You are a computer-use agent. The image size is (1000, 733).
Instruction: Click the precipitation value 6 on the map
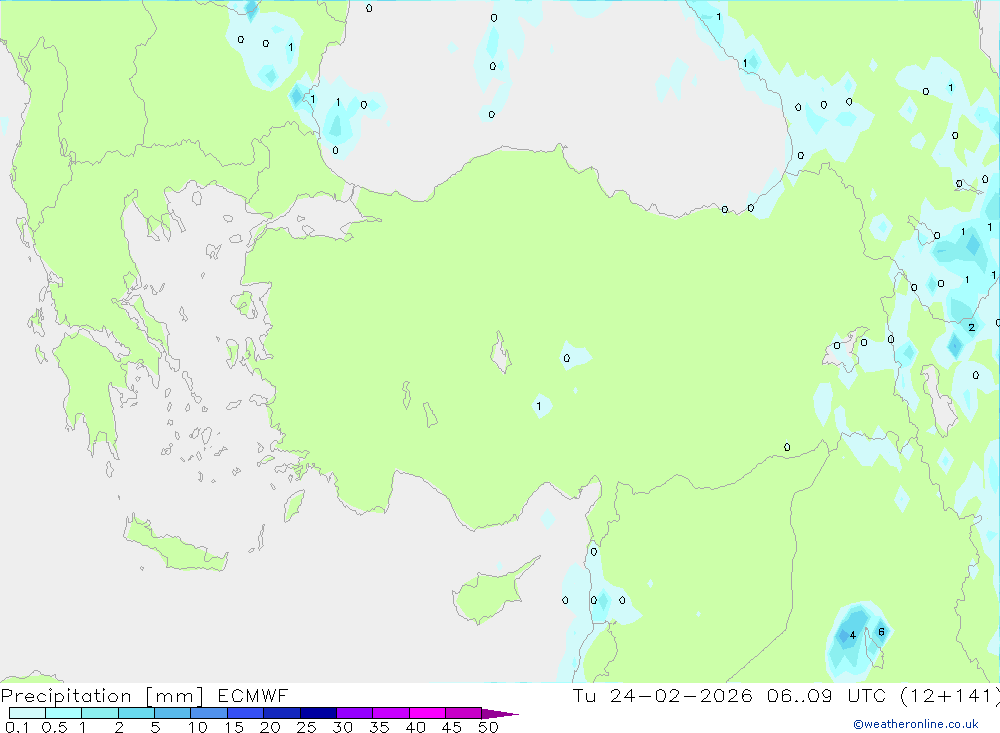[881, 632]
